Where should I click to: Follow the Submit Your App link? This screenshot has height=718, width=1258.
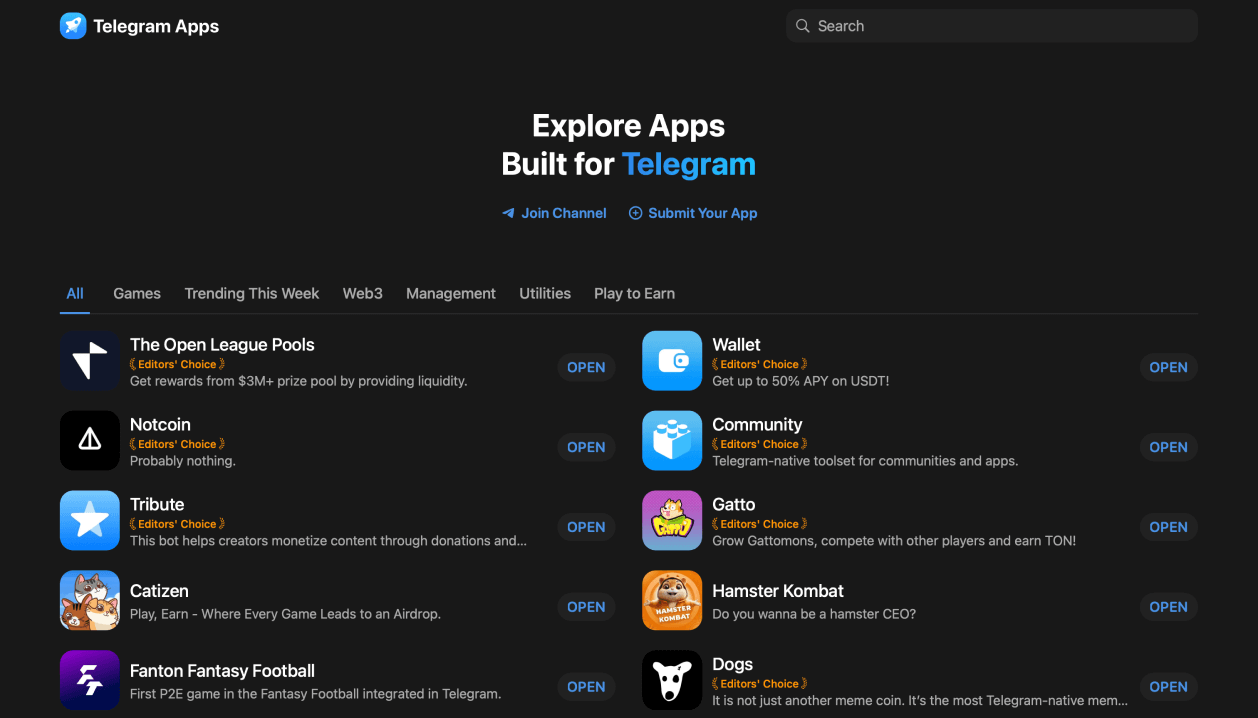click(693, 213)
